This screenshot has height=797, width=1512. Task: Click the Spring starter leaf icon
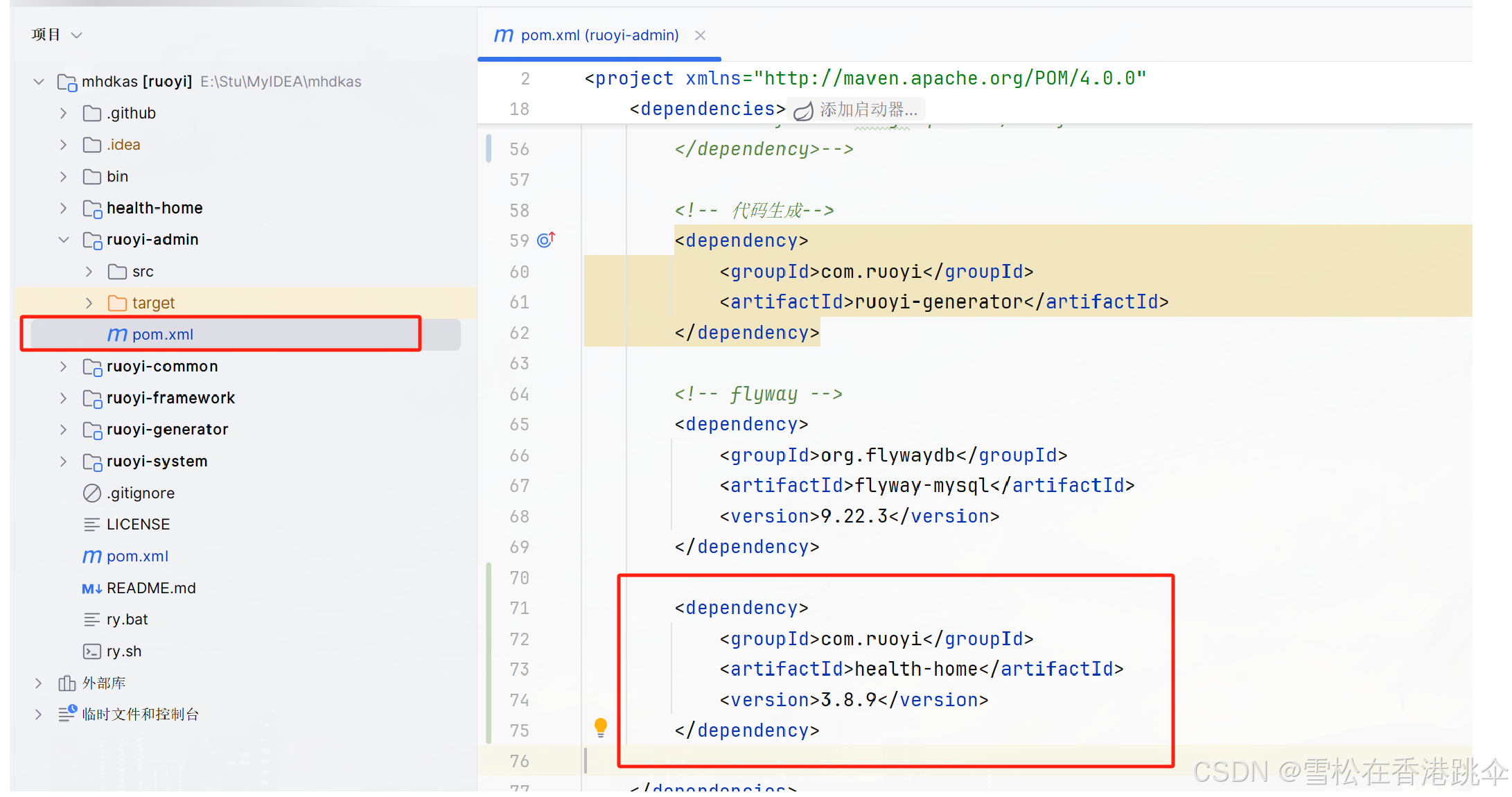[x=802, y=111]
